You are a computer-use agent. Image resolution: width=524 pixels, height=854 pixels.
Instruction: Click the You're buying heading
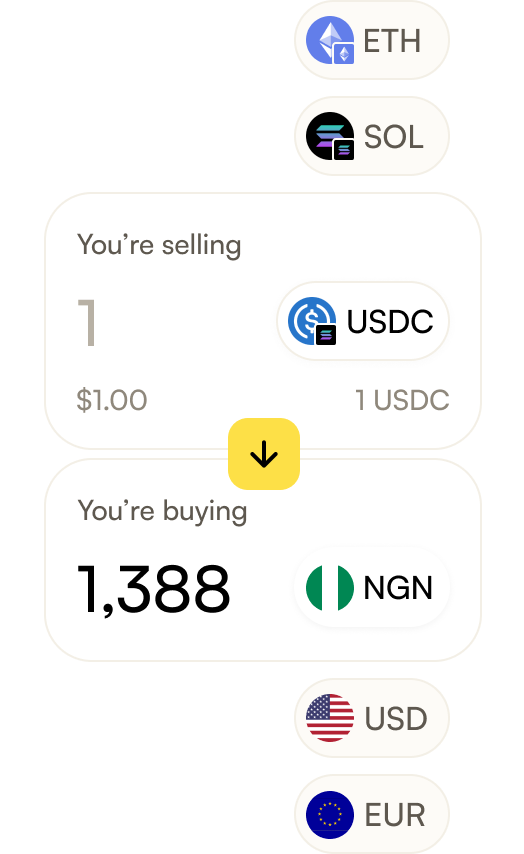point(162,511)
